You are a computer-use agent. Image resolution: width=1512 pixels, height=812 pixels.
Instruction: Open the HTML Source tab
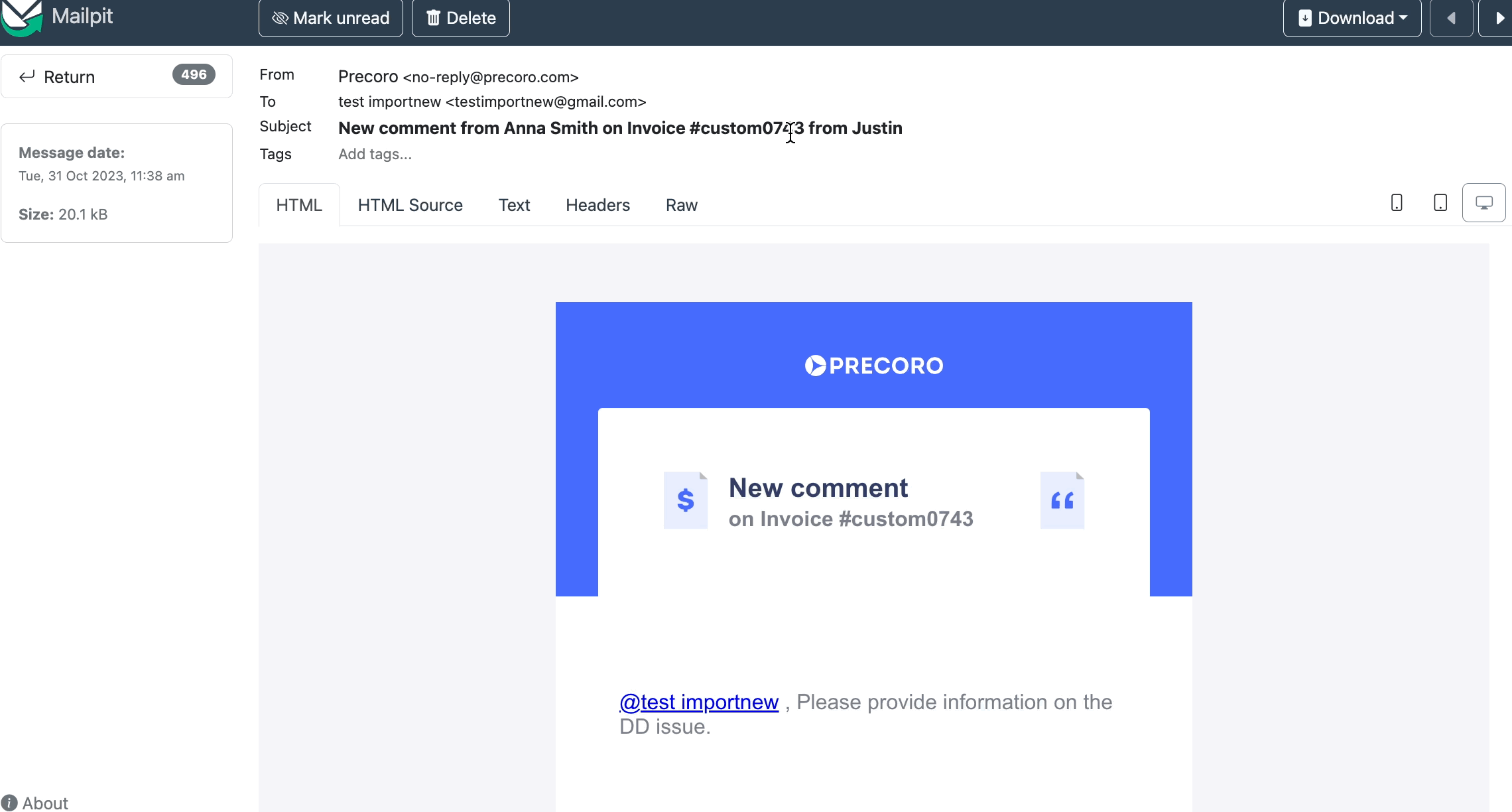[410, 205]
